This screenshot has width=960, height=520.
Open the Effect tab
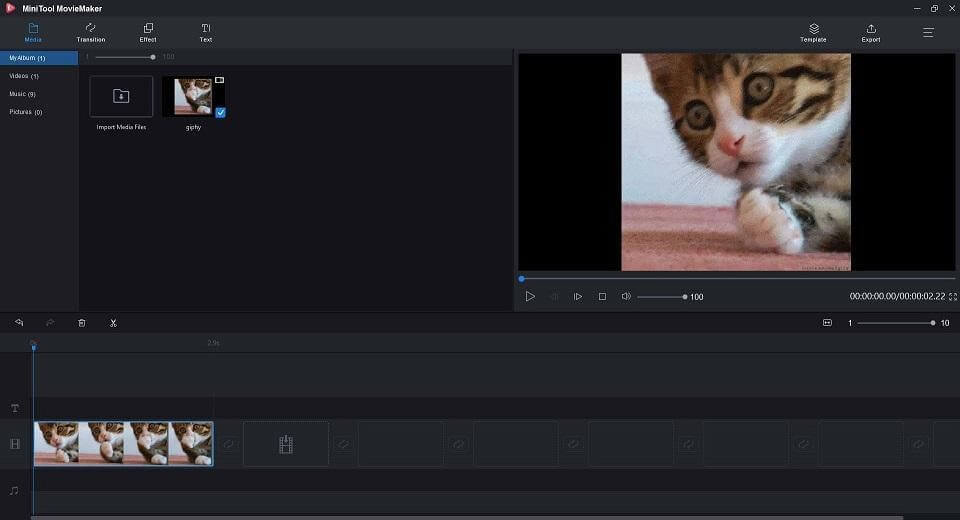[x=148, y=32]
